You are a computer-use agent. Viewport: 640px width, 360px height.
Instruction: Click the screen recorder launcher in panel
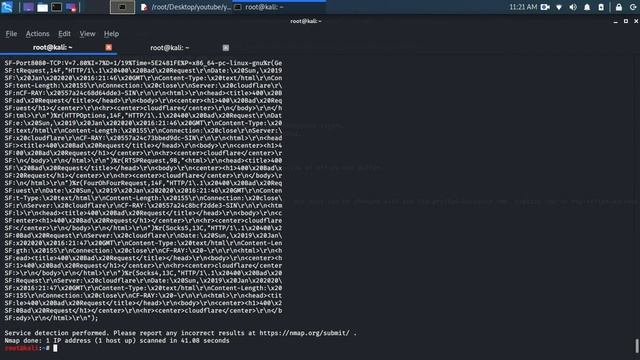[71, 7]
